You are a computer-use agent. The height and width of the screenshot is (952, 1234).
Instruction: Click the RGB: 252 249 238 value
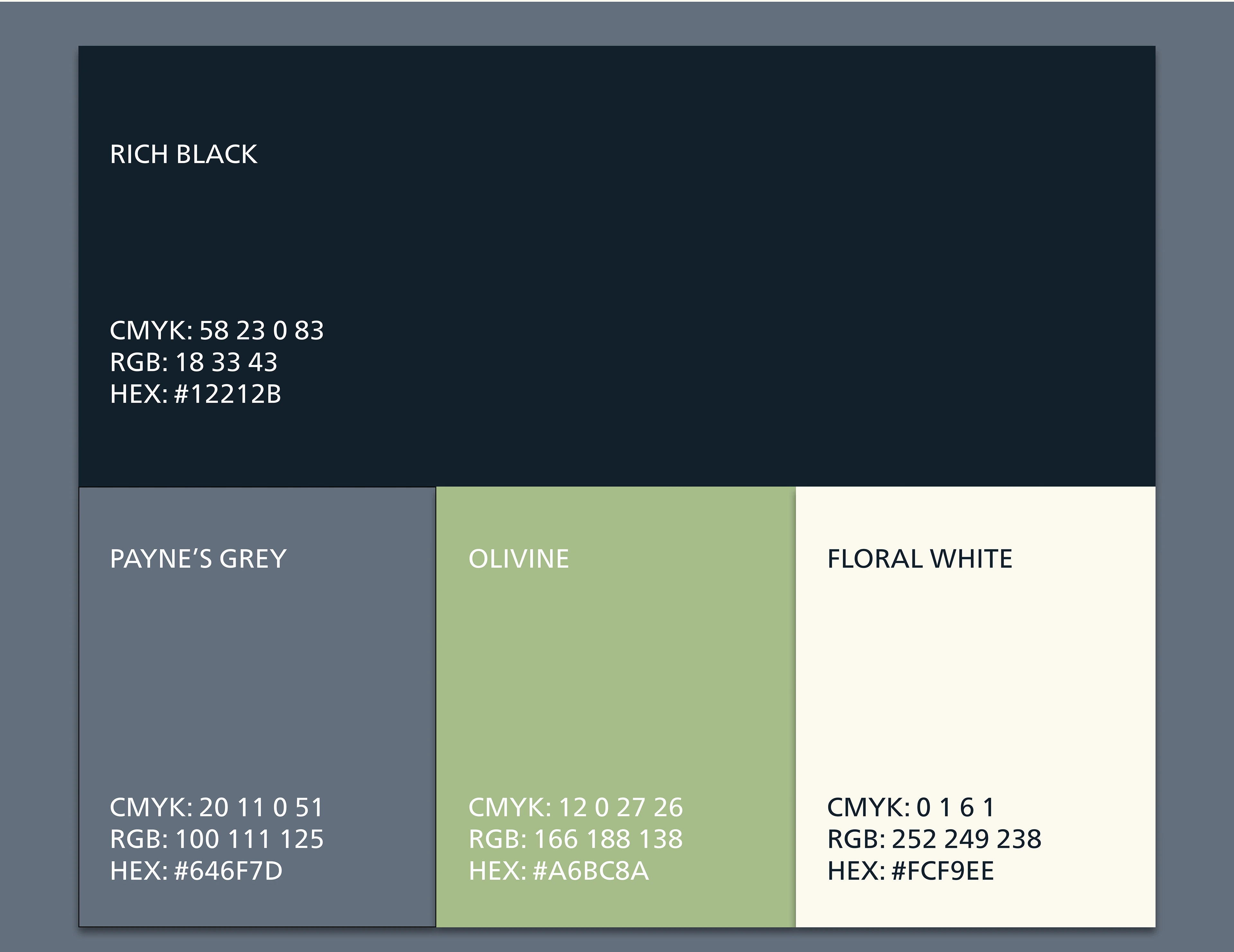[x=934, y=839]
